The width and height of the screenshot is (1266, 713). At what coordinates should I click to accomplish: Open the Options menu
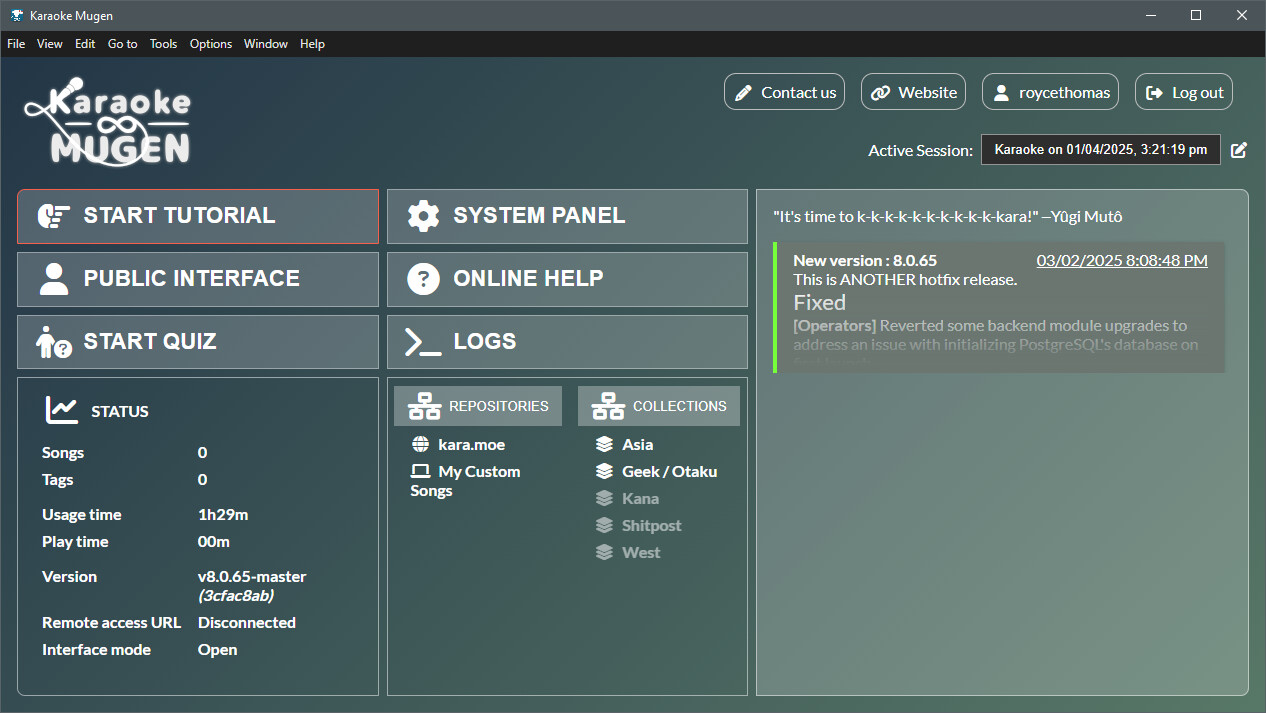(211, 44)
